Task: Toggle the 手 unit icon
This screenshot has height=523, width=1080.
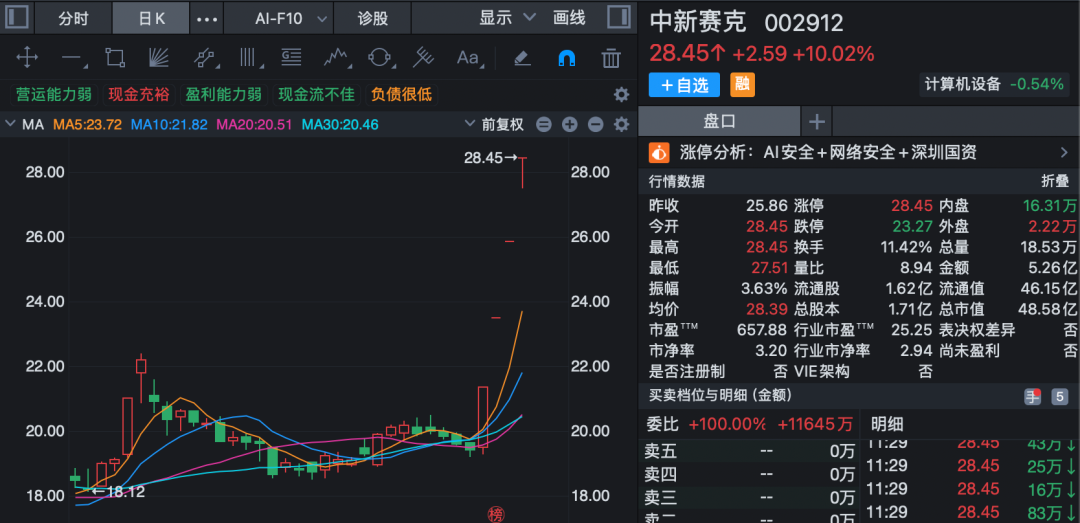Action: [1032, 396]
